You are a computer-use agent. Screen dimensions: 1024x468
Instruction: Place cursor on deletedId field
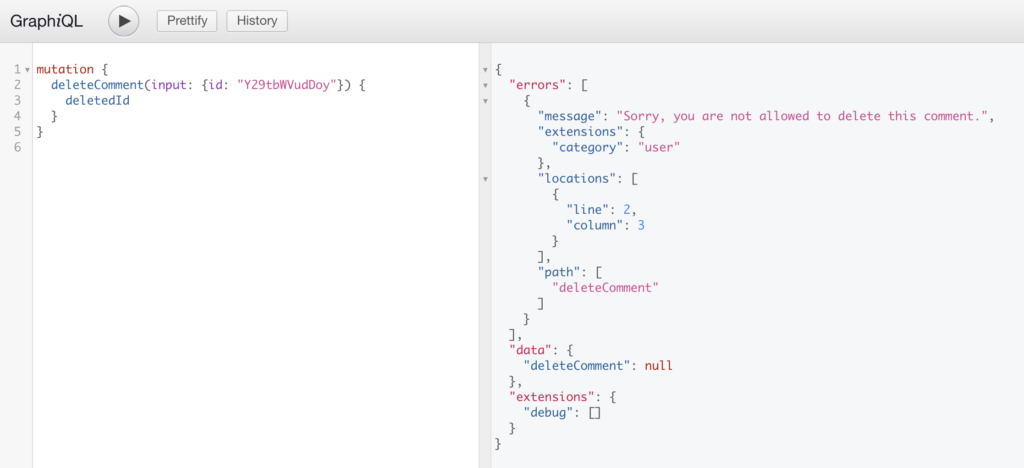coord(97,101)
